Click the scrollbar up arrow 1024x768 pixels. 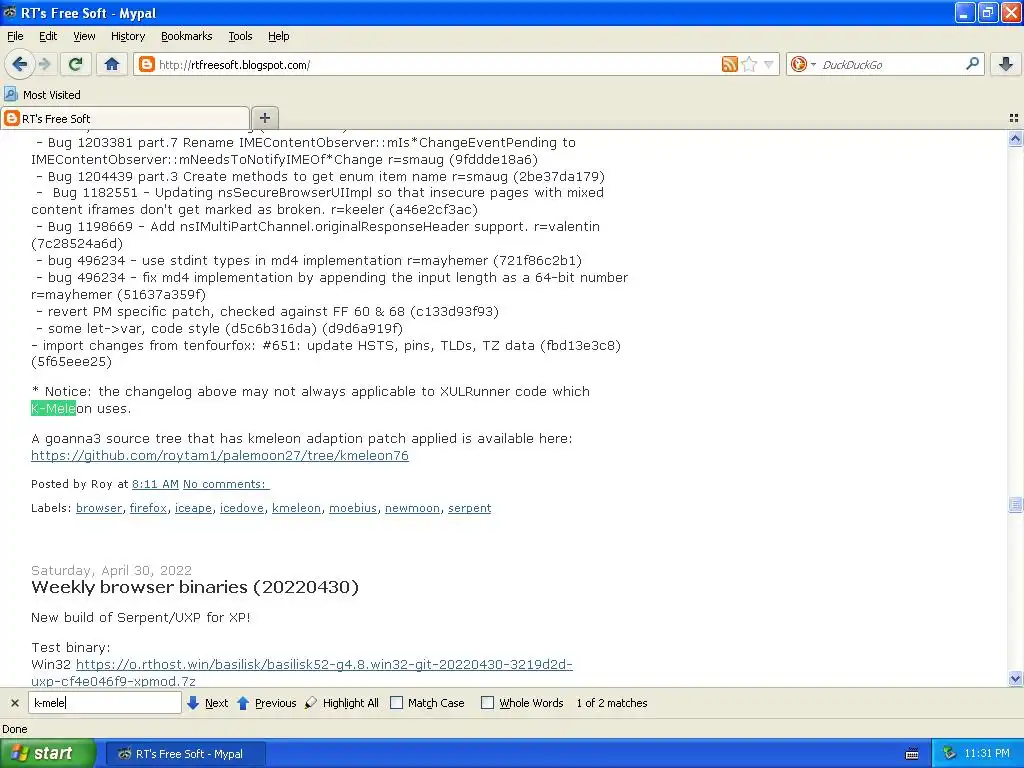click(1015, 138)
